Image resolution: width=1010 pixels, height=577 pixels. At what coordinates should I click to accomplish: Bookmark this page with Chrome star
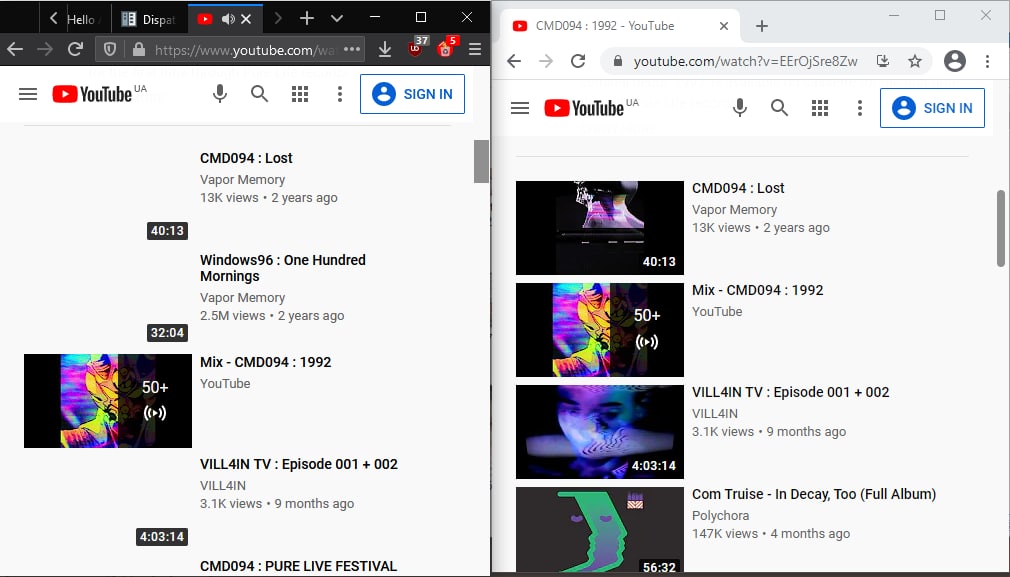915,61
